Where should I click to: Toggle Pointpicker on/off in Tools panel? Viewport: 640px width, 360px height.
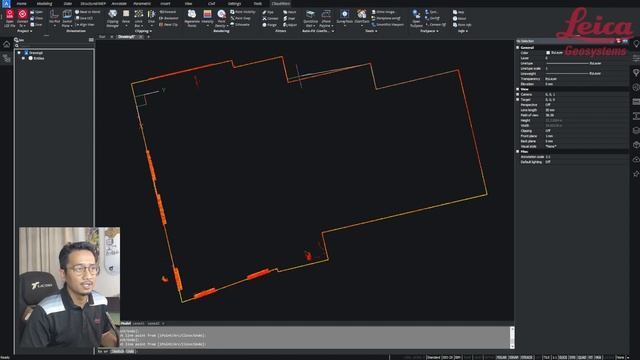click(x=386, y=18)
